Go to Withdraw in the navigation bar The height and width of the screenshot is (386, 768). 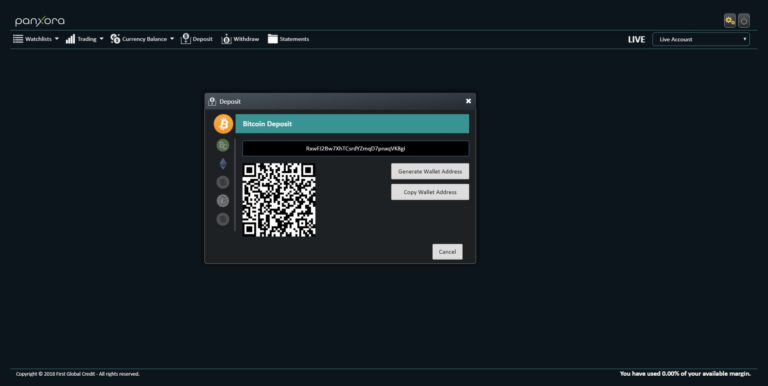(x=240, y=39)
